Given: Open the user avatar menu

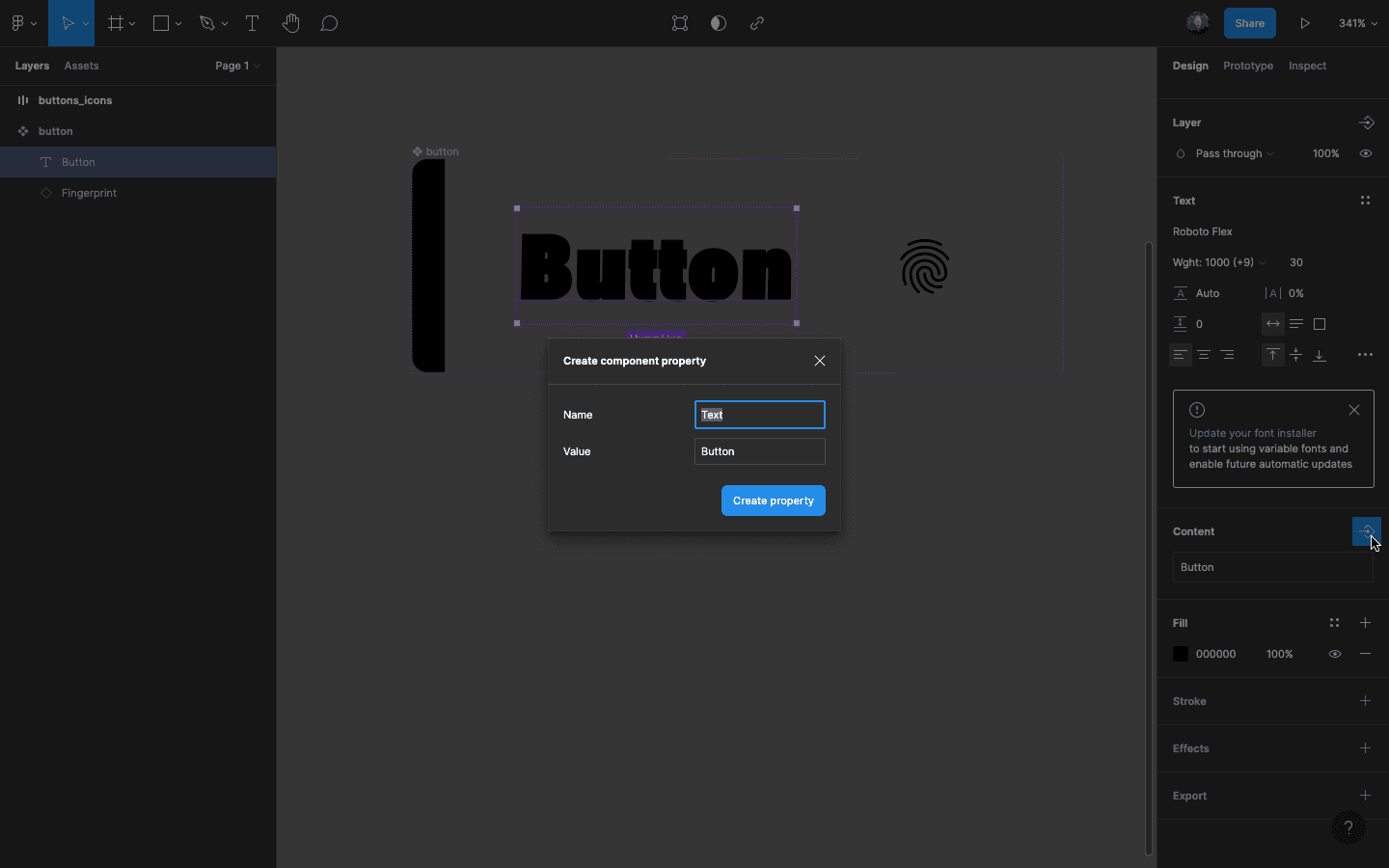Looking at the screenshot, I should [x=1198, y=23].
